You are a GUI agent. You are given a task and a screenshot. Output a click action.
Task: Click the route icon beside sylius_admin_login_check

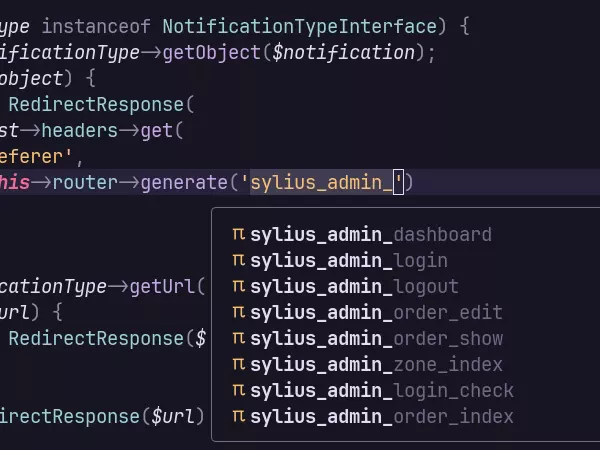point(238,391)
